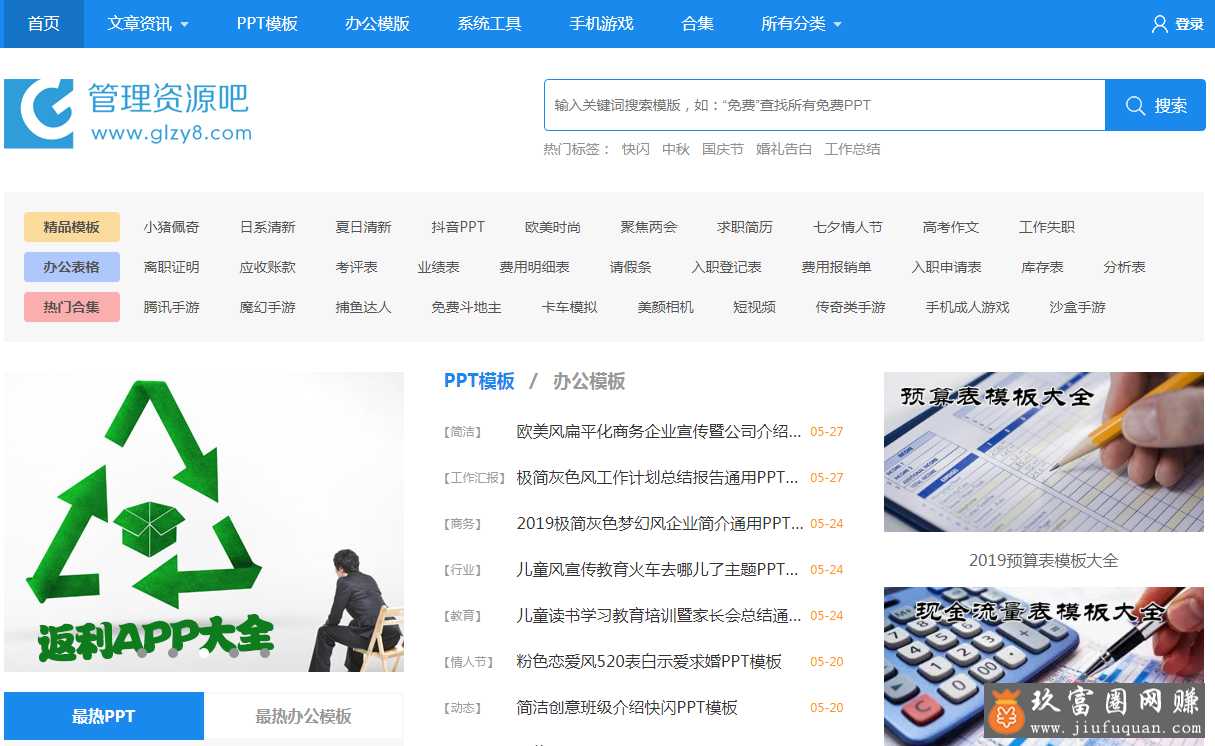
Task: Open the 求职简历 template link
Action: click(x=744, y=227)
